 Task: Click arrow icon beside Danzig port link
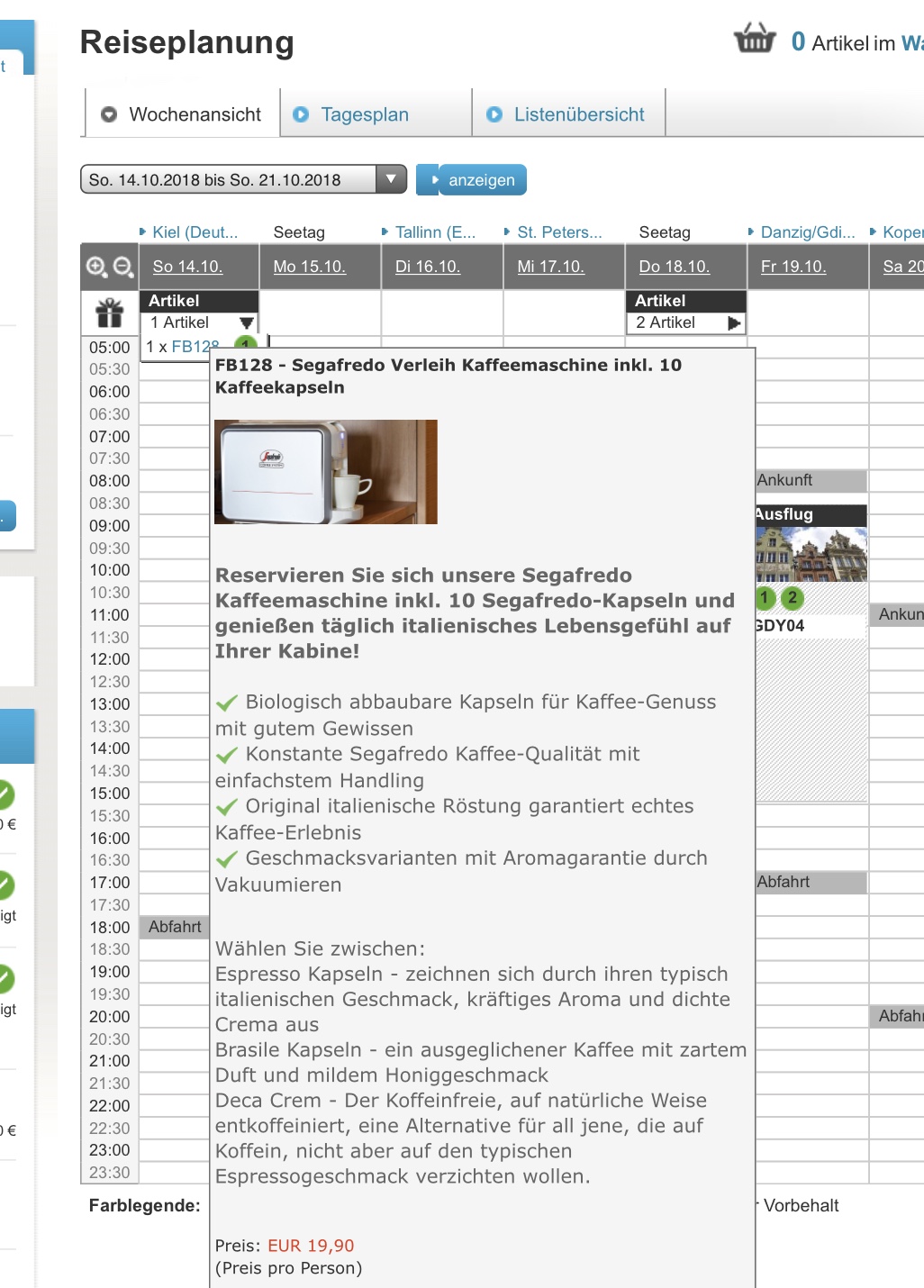coord(752,232)
